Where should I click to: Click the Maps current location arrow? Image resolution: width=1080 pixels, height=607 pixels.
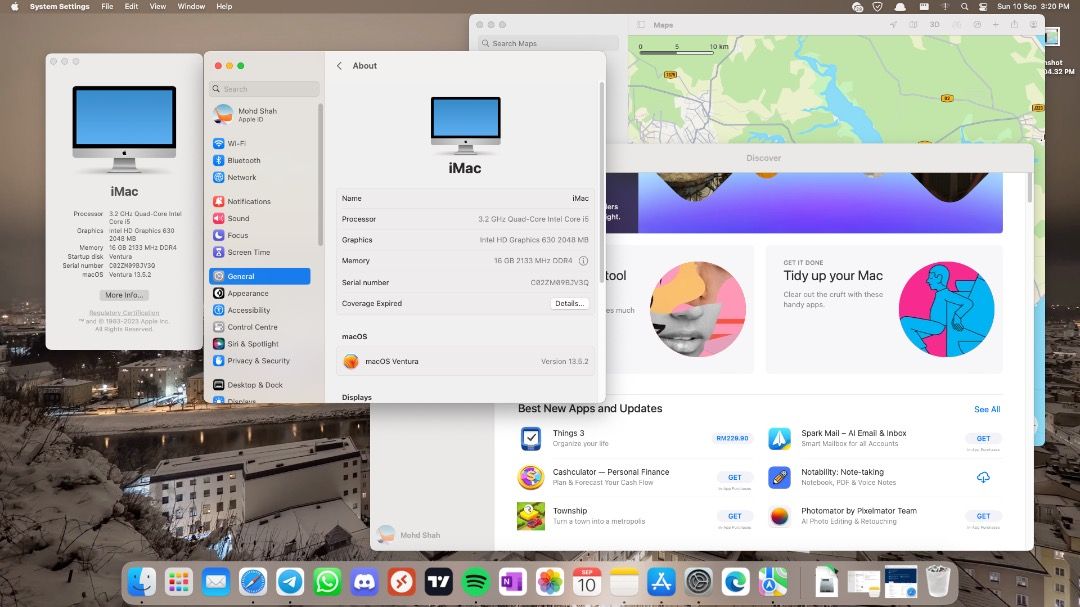tap(893, 24)
